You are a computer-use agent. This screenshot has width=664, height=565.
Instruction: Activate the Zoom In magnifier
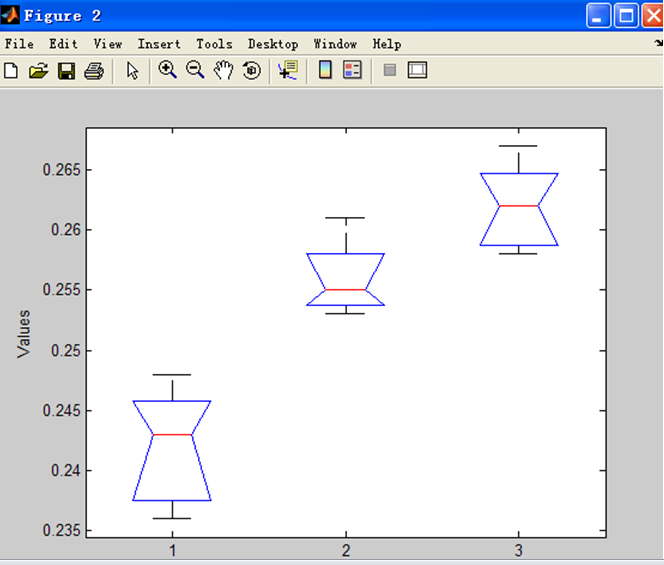point(167,70)
